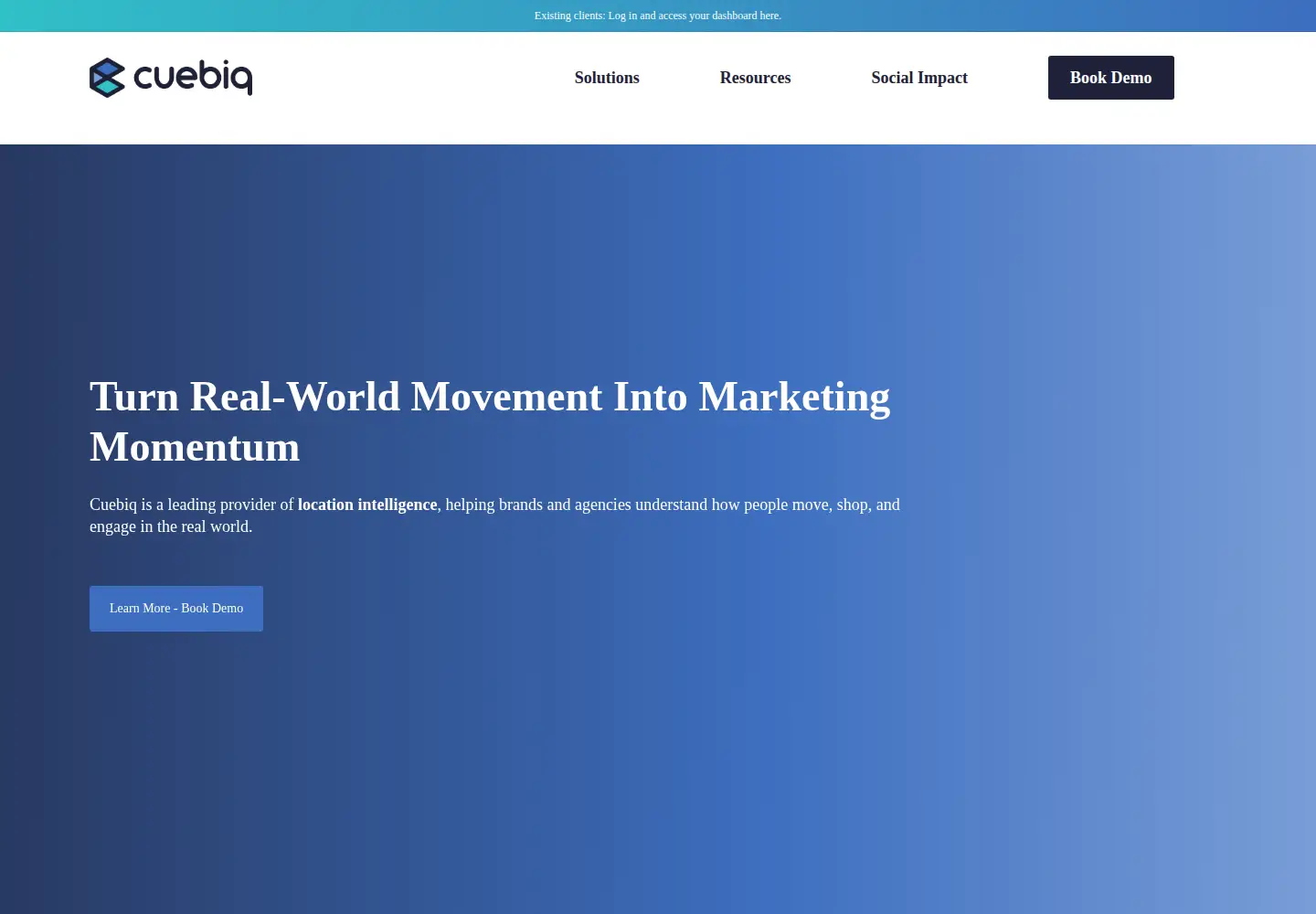Open the existing clients dashboard login link

point(658,16)
